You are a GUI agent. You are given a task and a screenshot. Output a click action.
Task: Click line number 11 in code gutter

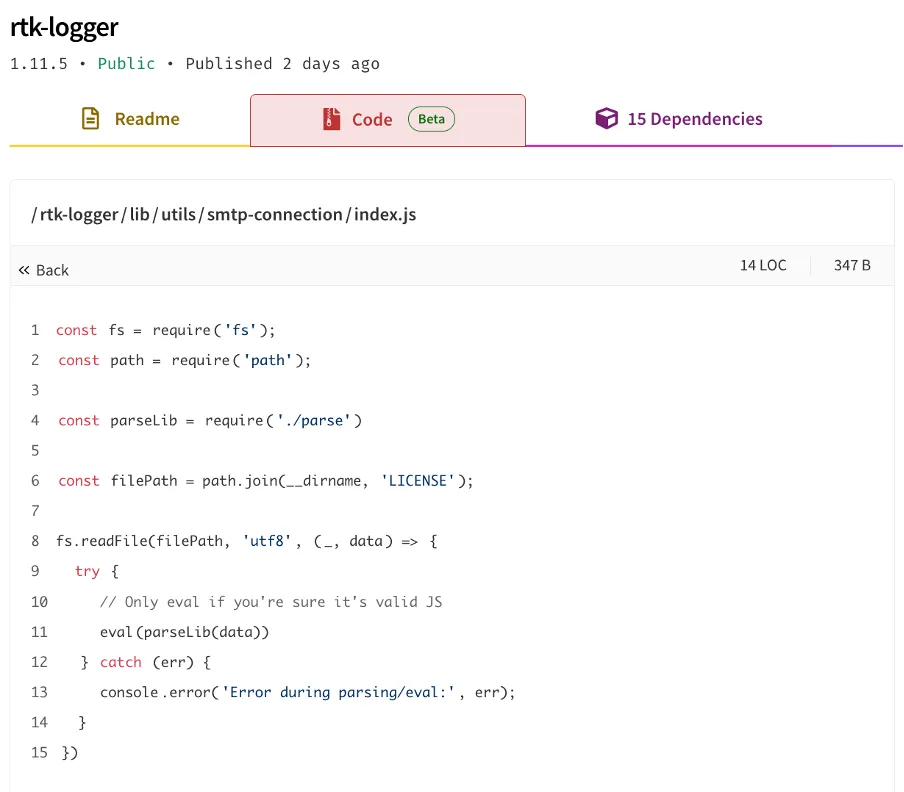coord(39,632)
